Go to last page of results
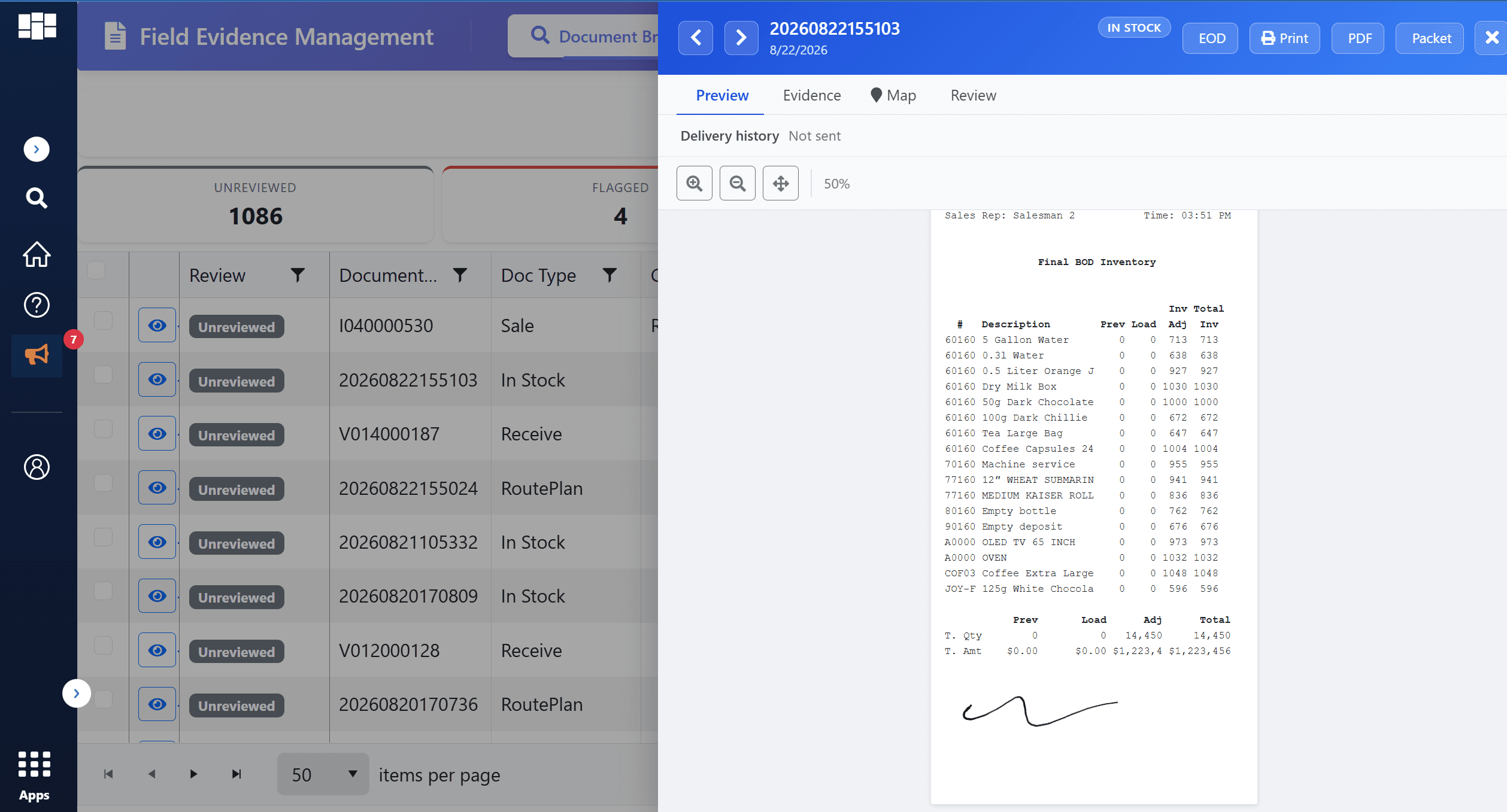This screenshot has height=812, width=1507. [x=236, y=774]
